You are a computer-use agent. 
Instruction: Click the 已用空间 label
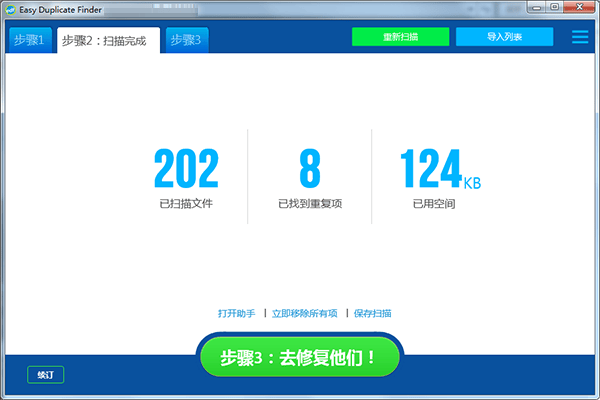point(434,204)
